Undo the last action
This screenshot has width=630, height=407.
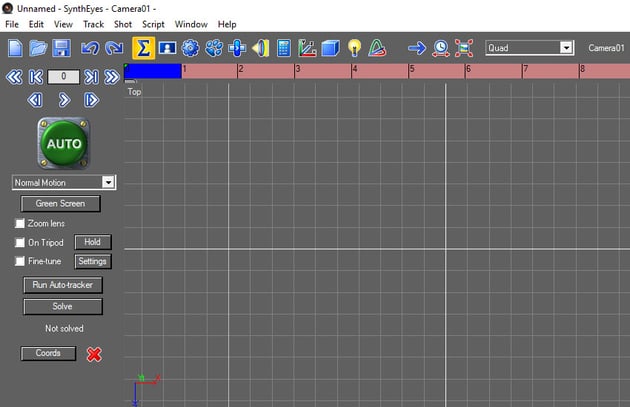coord(90,48)
